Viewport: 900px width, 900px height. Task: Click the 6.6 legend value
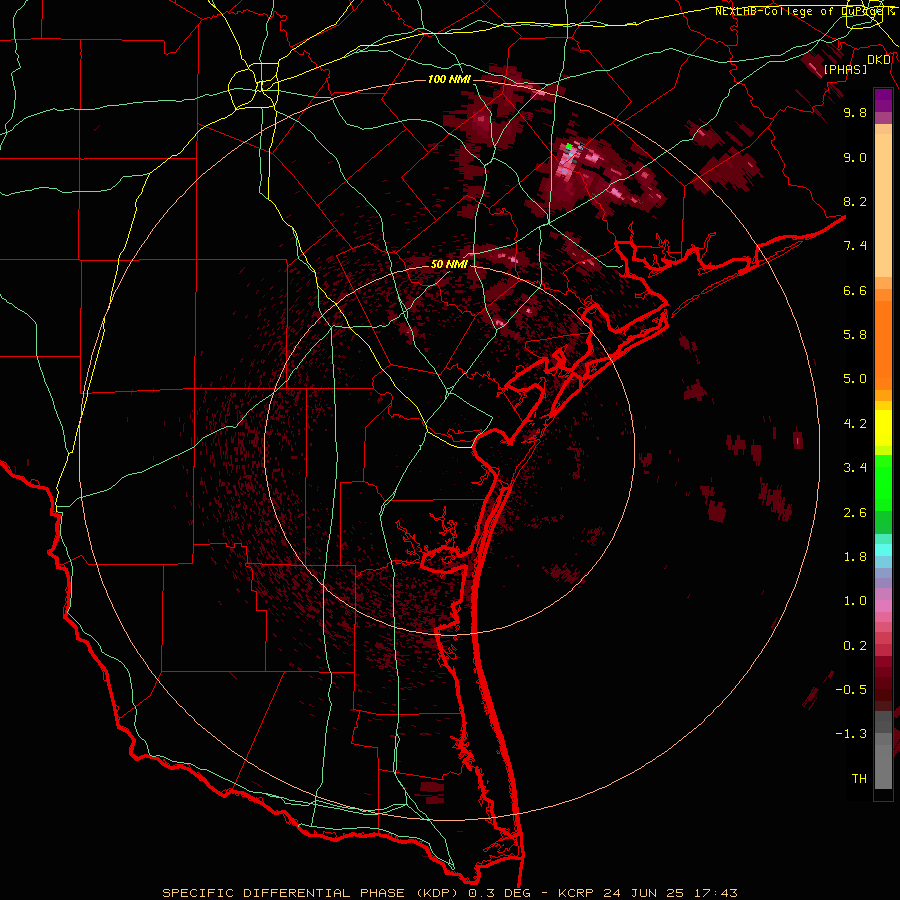[x=855, y=290]
